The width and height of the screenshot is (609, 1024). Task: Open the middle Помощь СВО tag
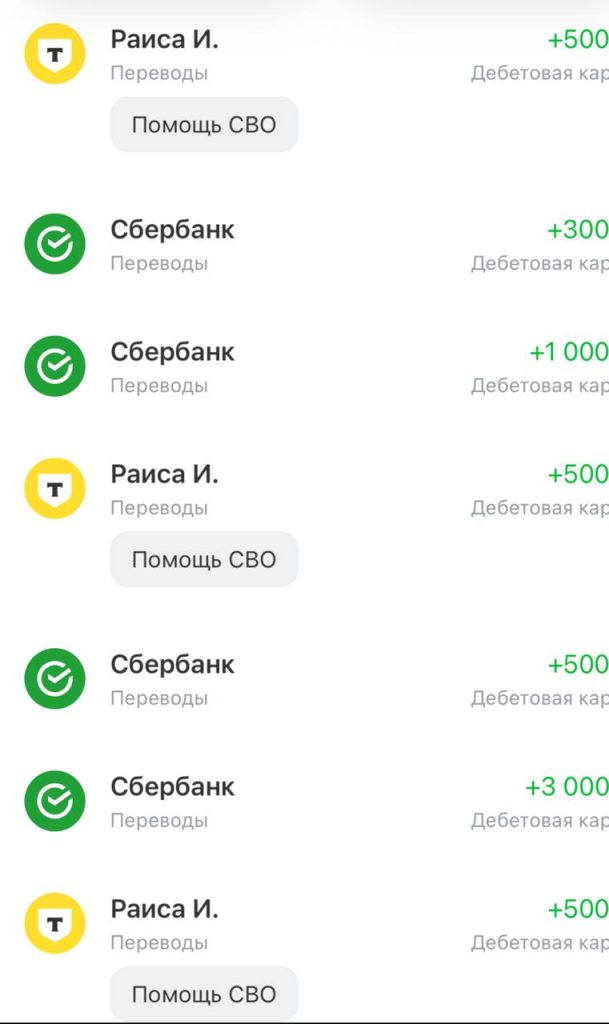coord(203,559)
